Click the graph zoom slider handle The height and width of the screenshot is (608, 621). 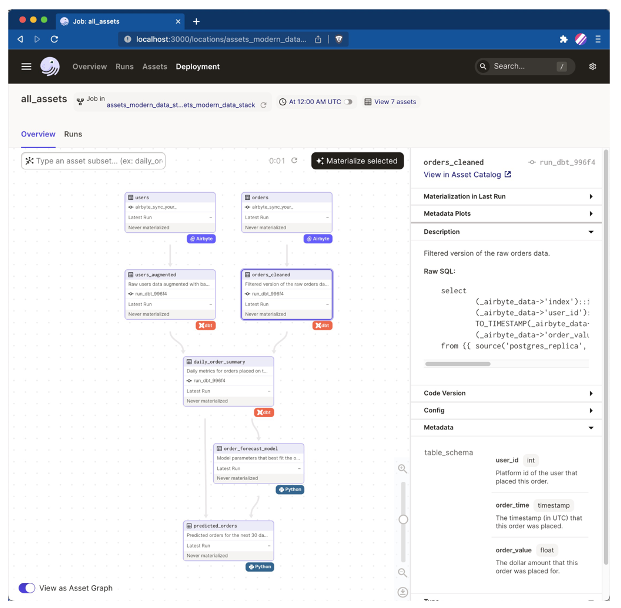coord(403,519)
